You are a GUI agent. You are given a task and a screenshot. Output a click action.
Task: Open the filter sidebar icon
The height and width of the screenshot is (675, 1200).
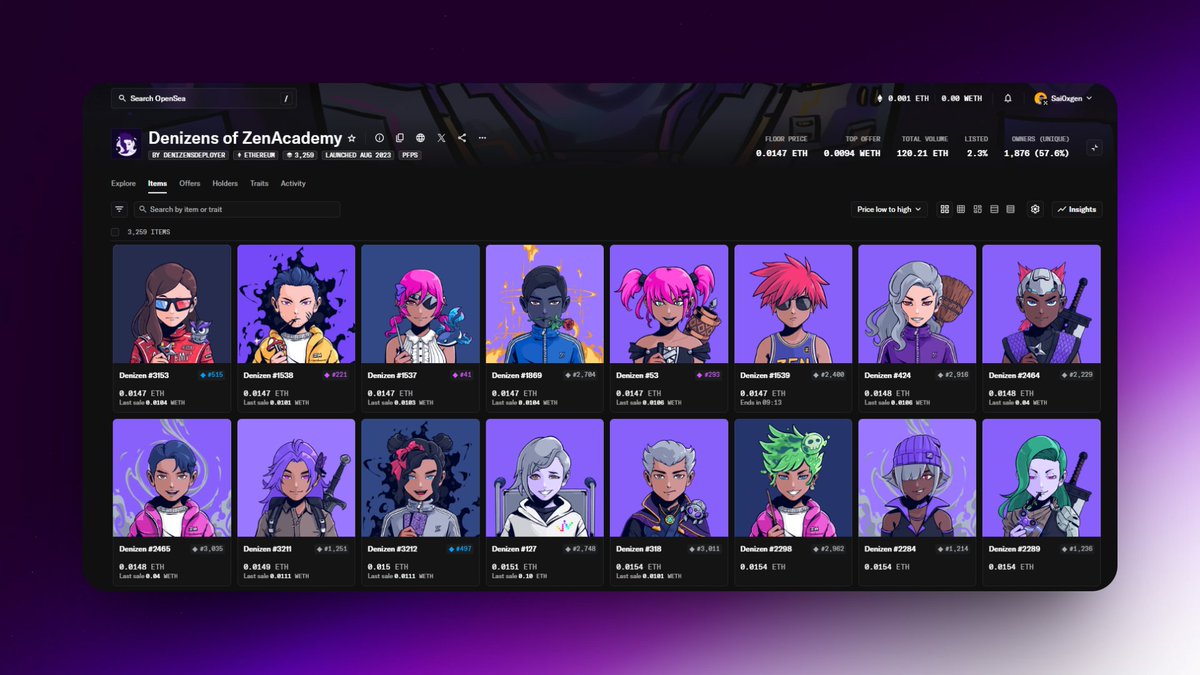[119, 209]
